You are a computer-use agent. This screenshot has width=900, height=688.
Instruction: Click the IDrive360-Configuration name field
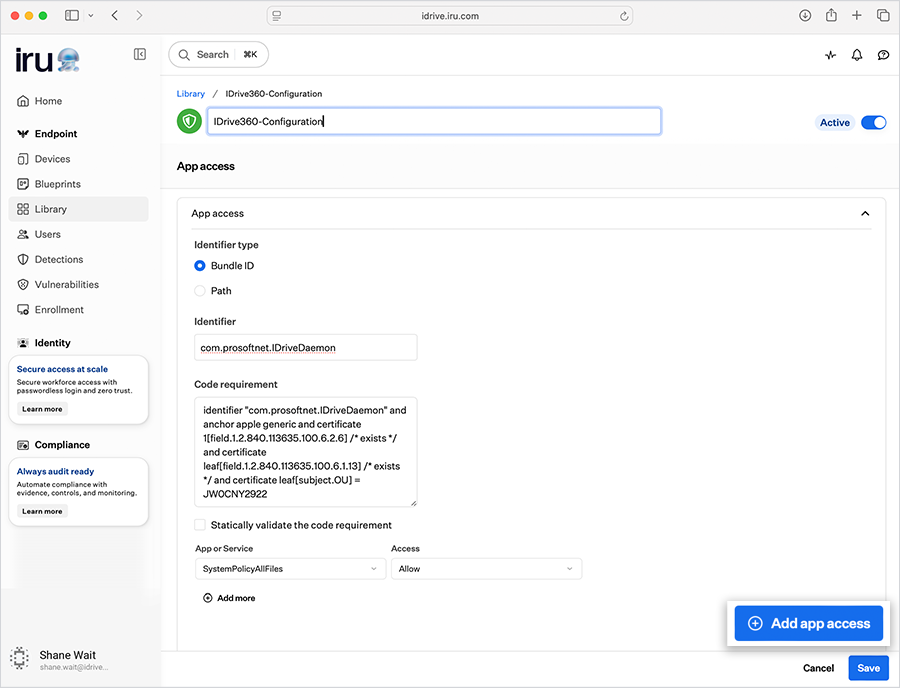pos(434,121)
